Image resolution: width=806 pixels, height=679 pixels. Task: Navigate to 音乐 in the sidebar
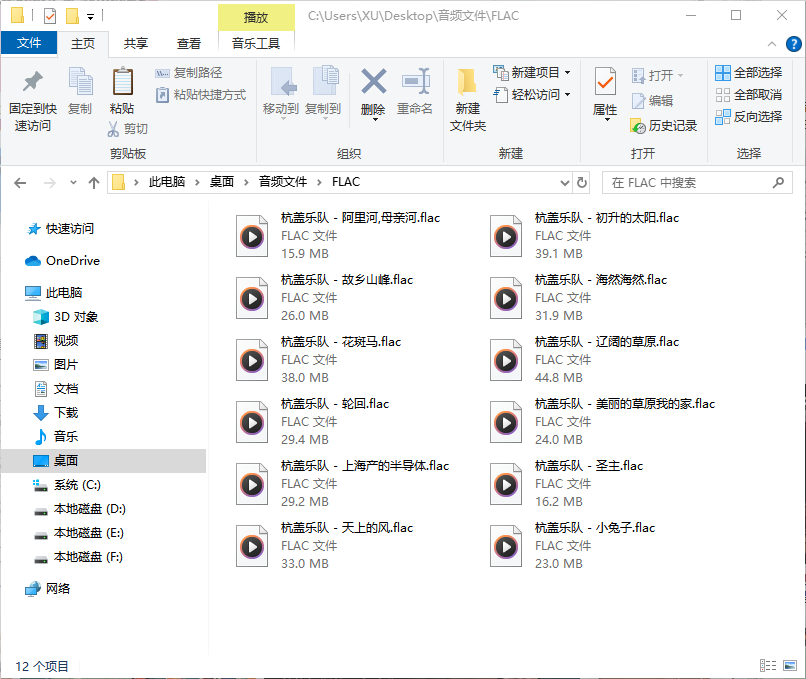[x=63, y=437]
